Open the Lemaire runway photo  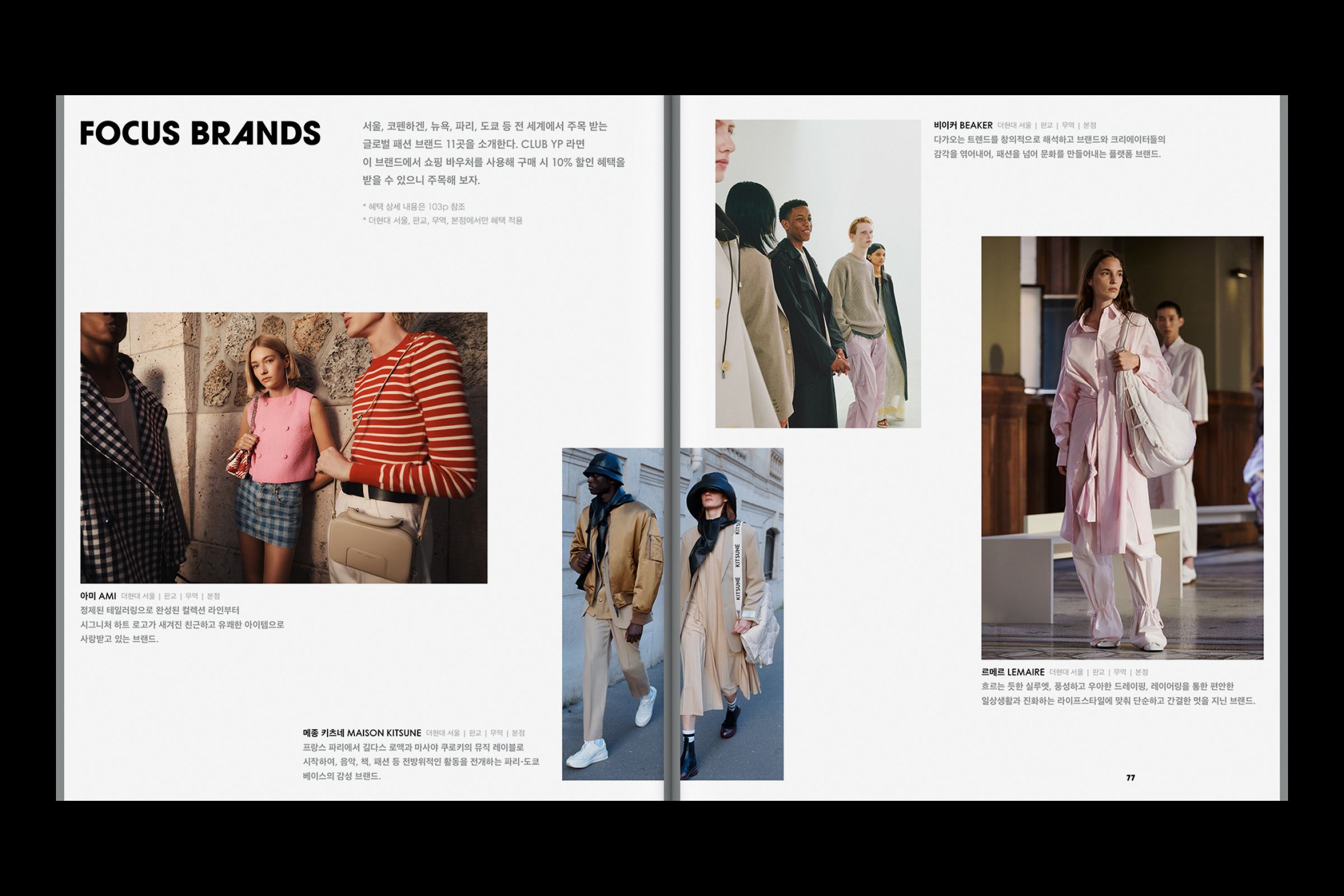point(1122,447)
